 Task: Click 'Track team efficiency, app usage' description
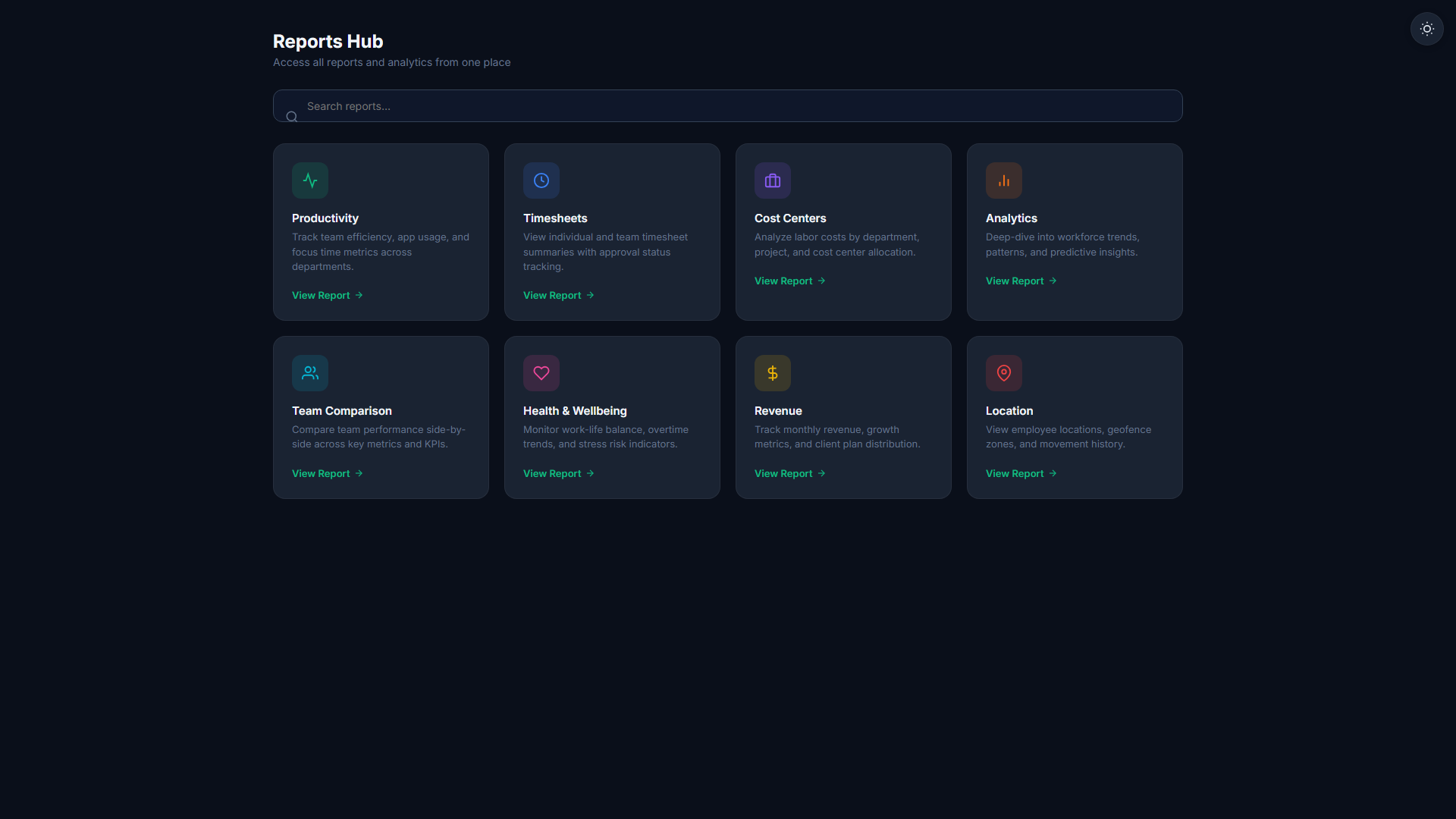click(x=381, y=252)
